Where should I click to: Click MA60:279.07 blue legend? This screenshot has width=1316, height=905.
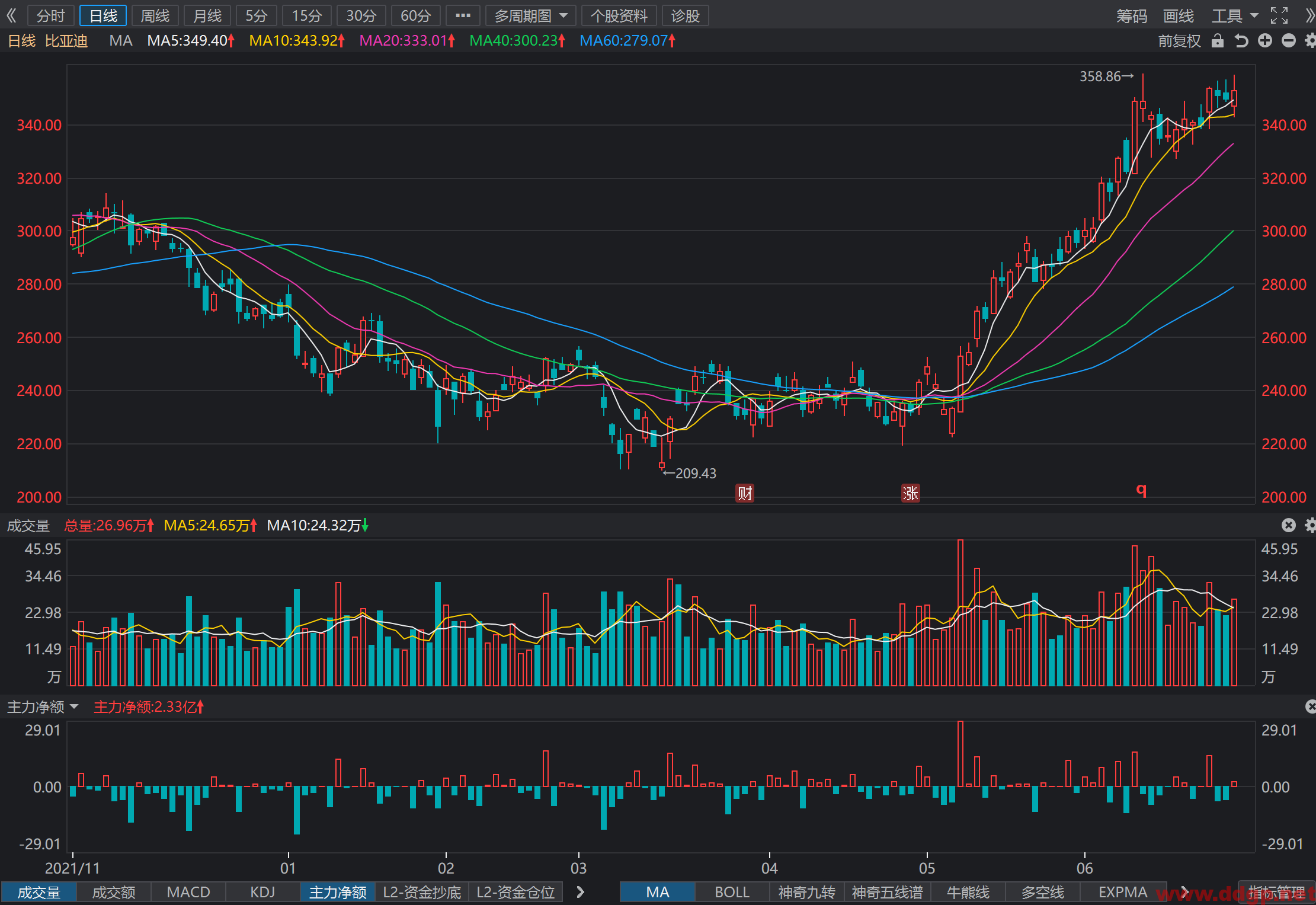[627, 41]
